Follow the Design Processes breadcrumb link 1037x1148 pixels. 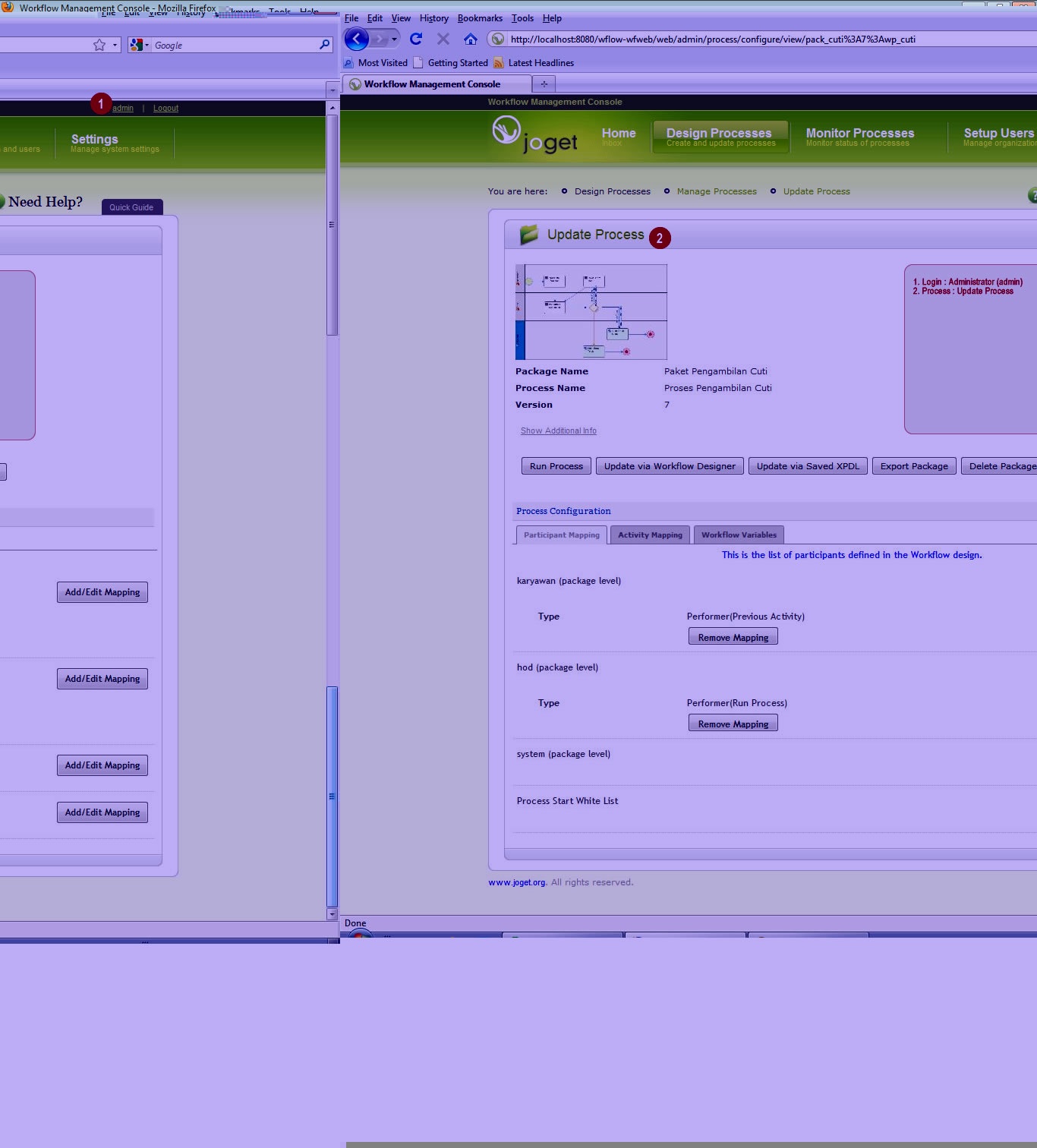point(613,191)
